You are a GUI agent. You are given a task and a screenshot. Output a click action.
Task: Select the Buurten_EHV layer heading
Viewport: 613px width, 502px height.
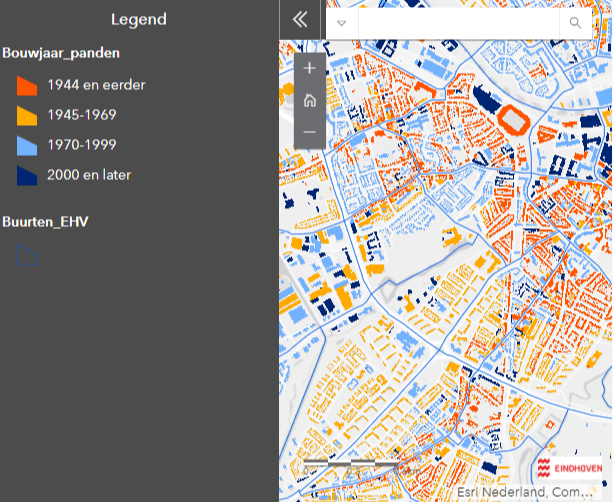[x=46, y=221]
